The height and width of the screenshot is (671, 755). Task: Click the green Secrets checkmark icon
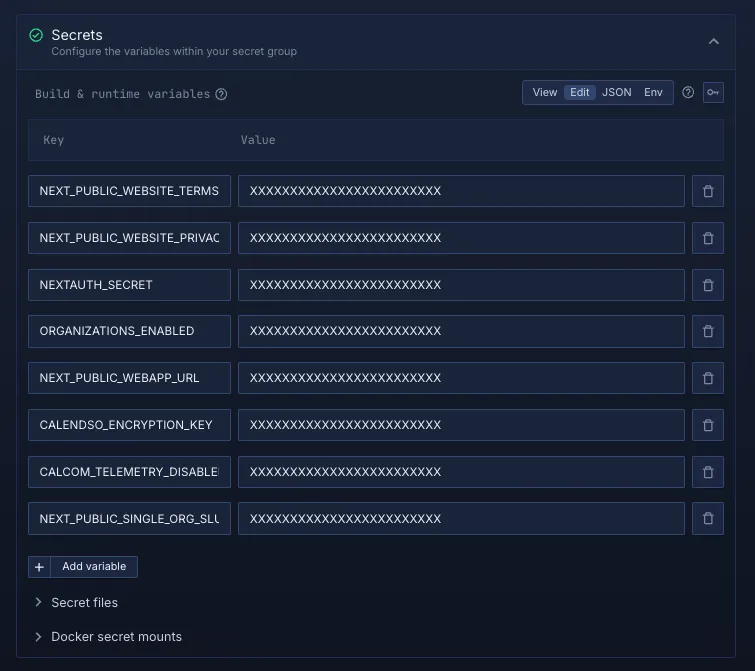pyautogui.click(x=36, y=35)
